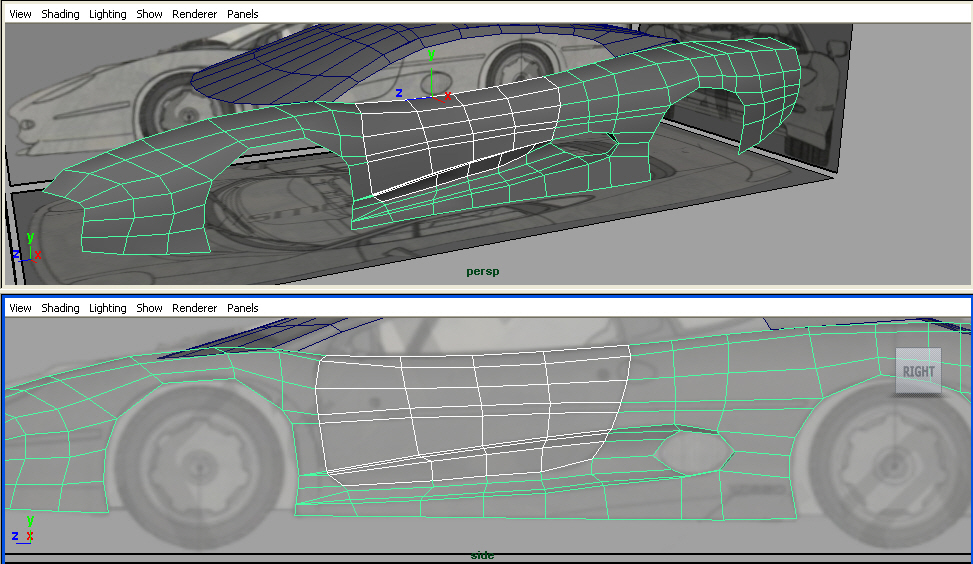Open Panels menu in side viewport
The image size is (973, 564).
pyautogui.click(x=243, y=308)
